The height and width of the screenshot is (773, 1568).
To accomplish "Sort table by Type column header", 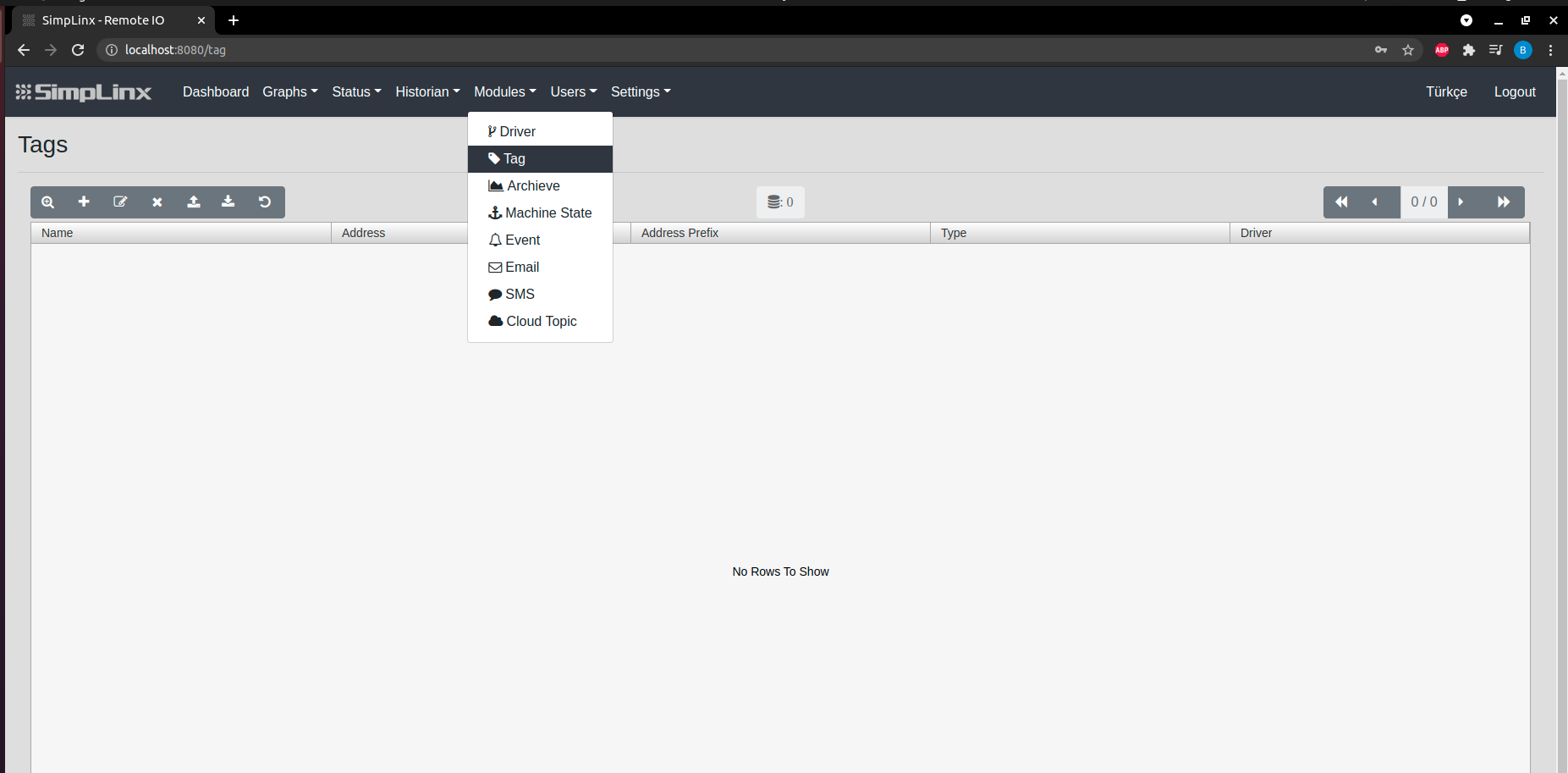I will tap(1080, 233).
